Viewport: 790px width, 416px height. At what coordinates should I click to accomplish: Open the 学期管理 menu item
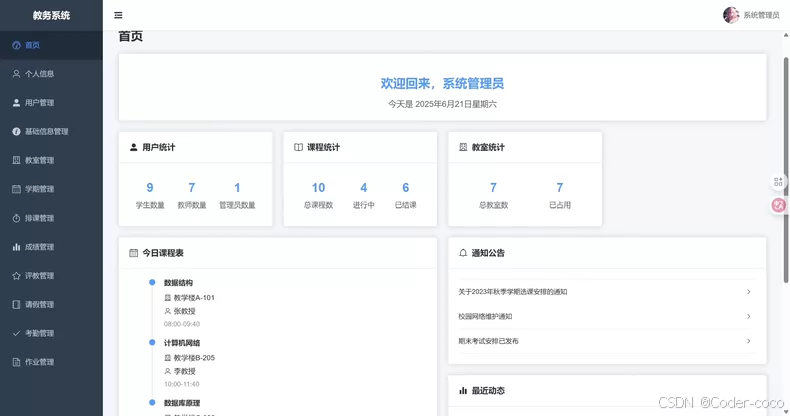(x=51, y=189)
